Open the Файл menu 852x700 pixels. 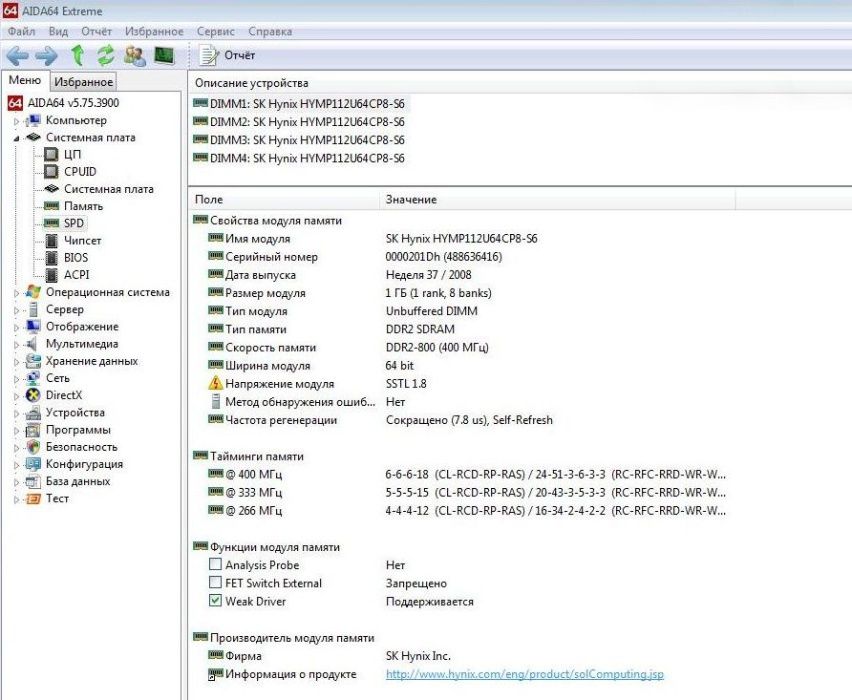[21, 32]
